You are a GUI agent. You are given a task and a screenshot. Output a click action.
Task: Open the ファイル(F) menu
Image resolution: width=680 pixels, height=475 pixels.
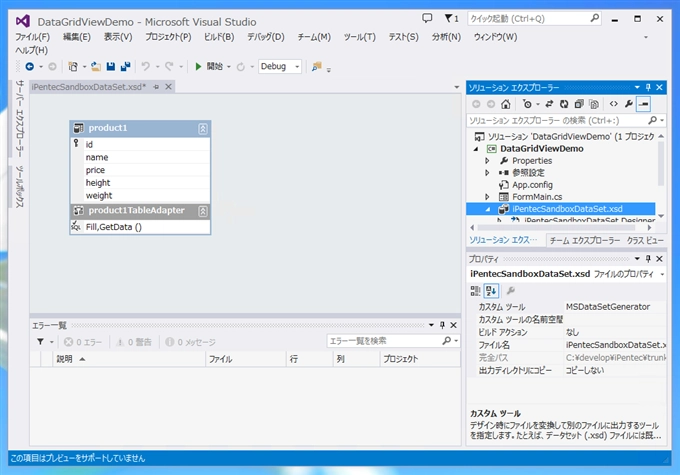point(33,37)
